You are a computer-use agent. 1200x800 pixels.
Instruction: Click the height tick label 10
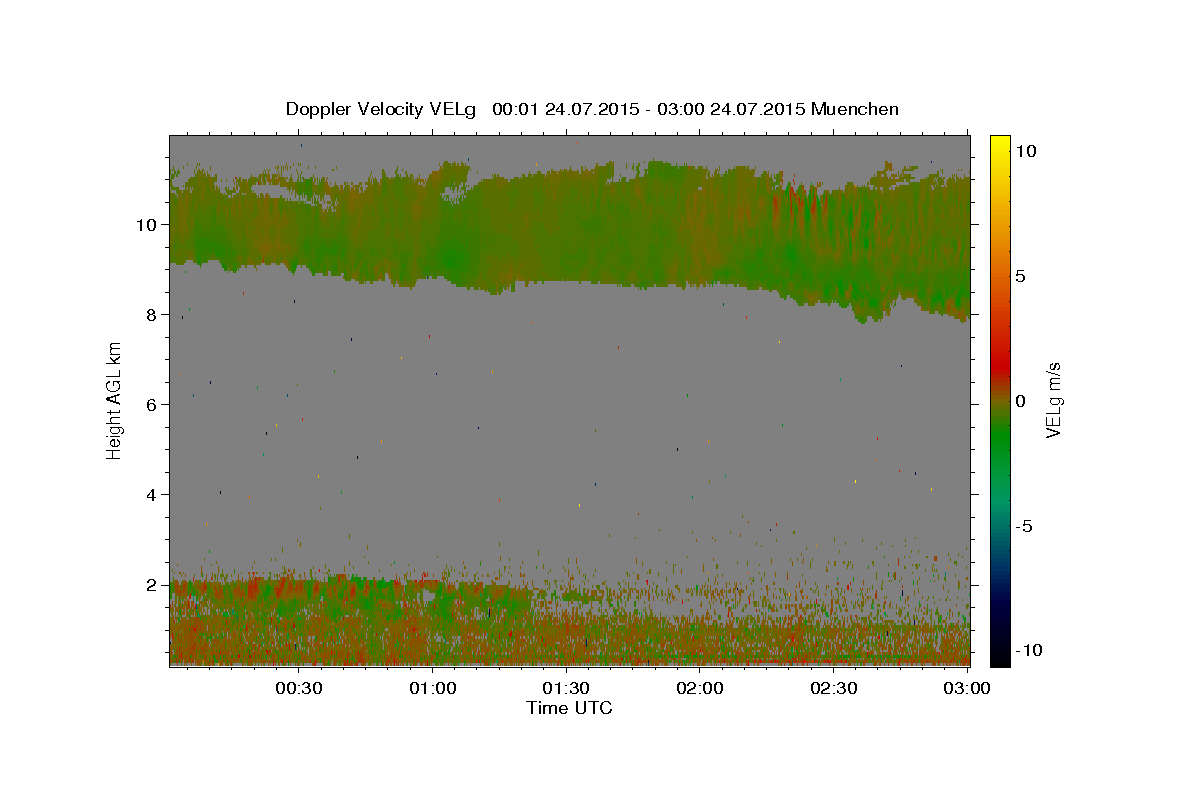click(148, 224)
